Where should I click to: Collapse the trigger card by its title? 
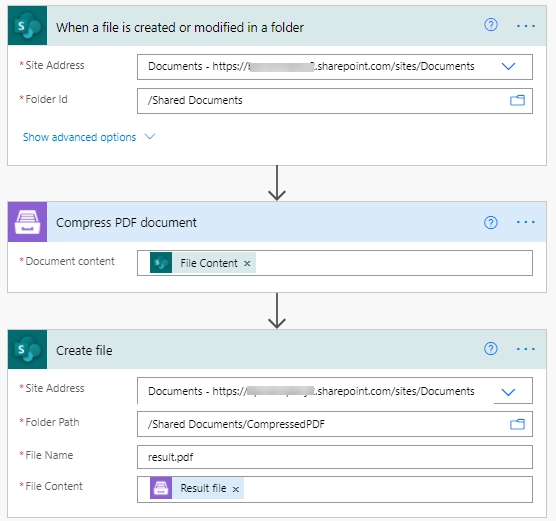click(180, 27)
